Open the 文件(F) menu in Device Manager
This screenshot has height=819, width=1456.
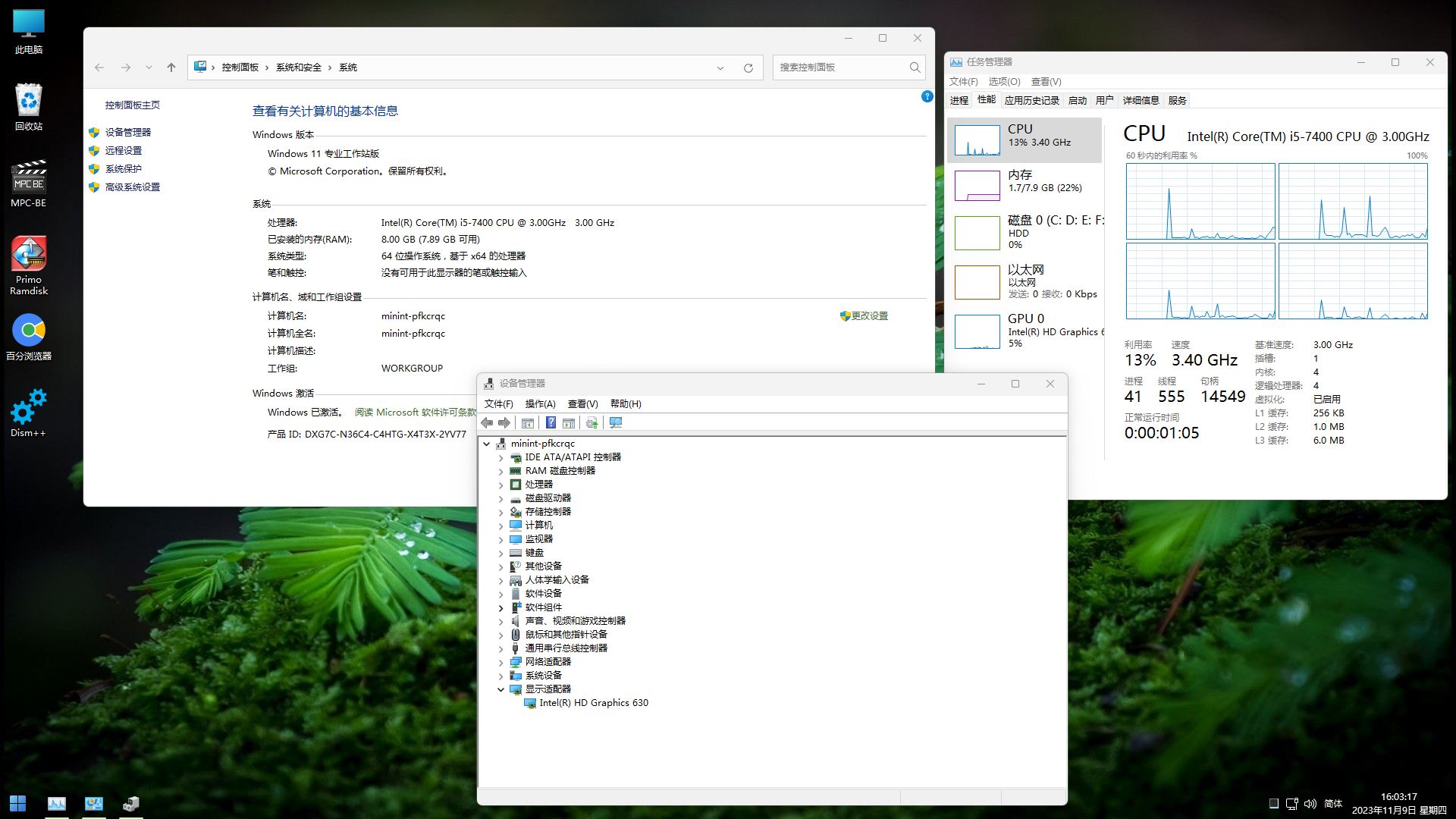498,403
